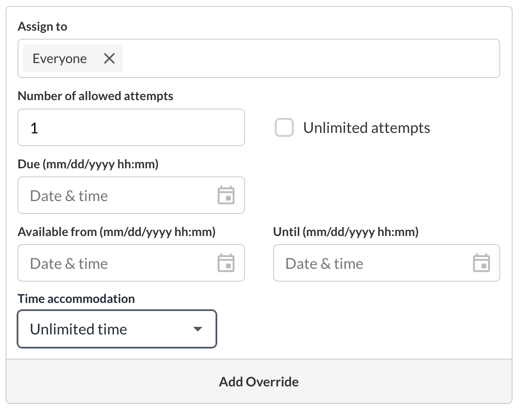Select the Everyone tag text
Viewport: 519px width, 409px height.
pos(59,59)
